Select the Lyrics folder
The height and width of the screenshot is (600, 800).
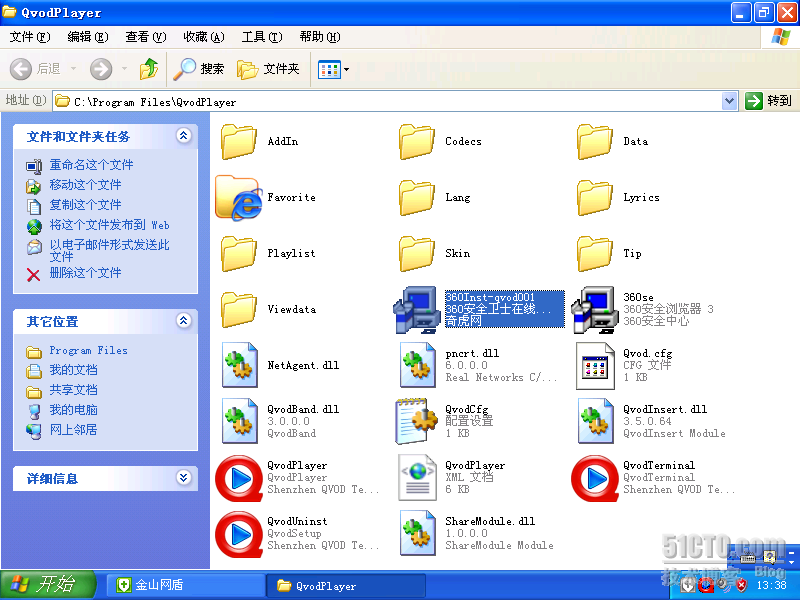pyautogui.click(x=594, y=198)
